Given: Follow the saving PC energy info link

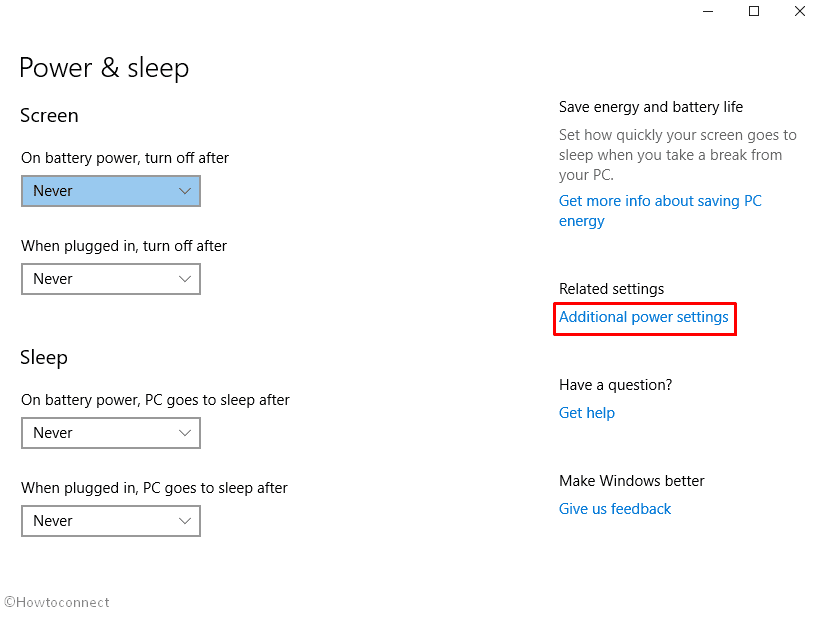Looking at the screenshot, I should coord(660,201).
